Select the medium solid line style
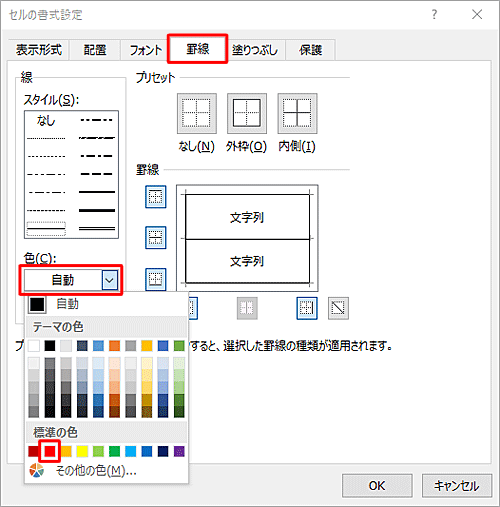 (97, 192)
